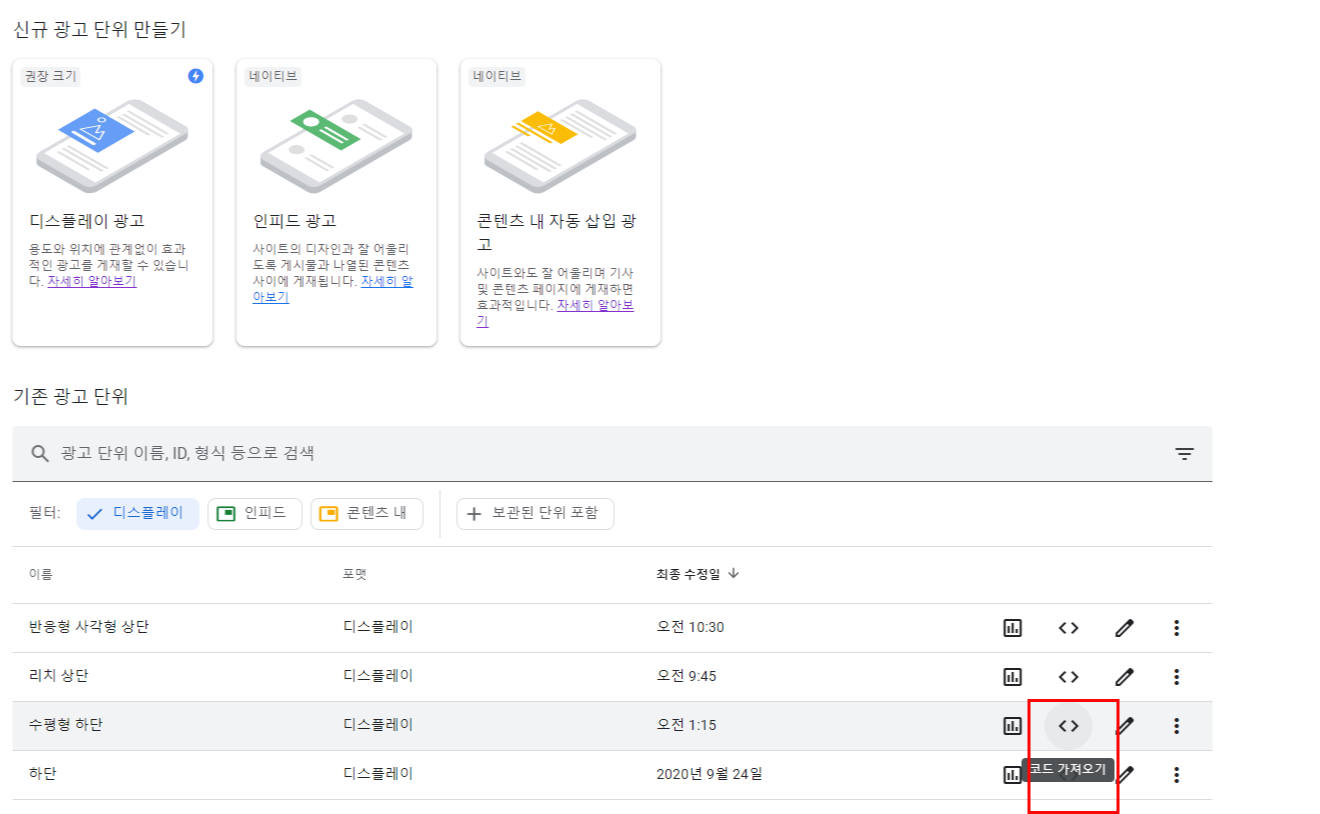The height and width of the screenshot is (814, 1320).
Task: Click the 오전 1:15 date cell
Action: coord(686,725)
